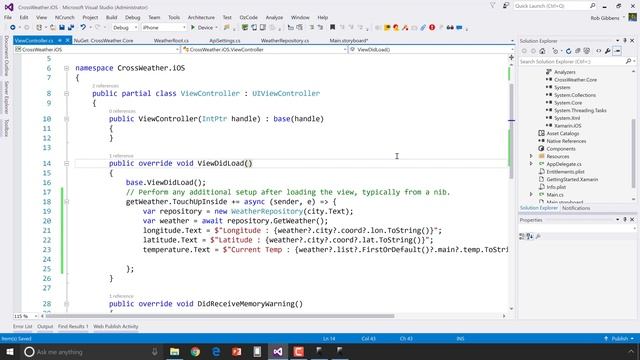The image size is (640, 360).
Task: Open the CrossWeather.iOS project navigation dropdown
Action: tap(97, 49)
